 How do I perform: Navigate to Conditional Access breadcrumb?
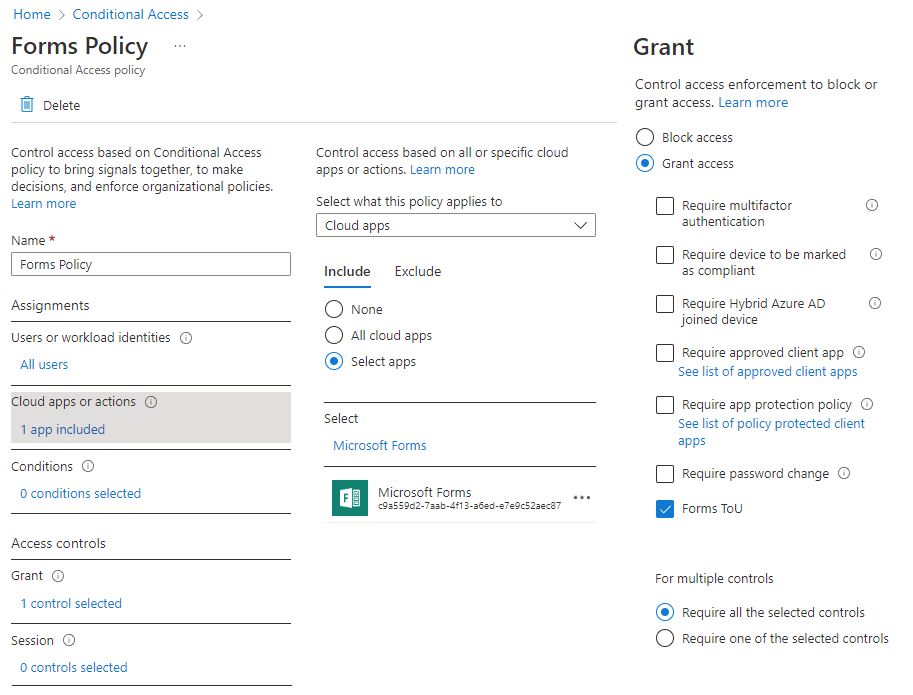[130, 14]
